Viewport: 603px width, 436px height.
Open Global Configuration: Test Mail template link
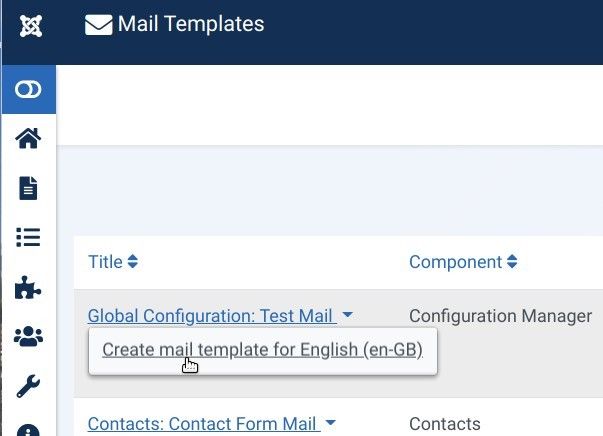click(210, 316)
